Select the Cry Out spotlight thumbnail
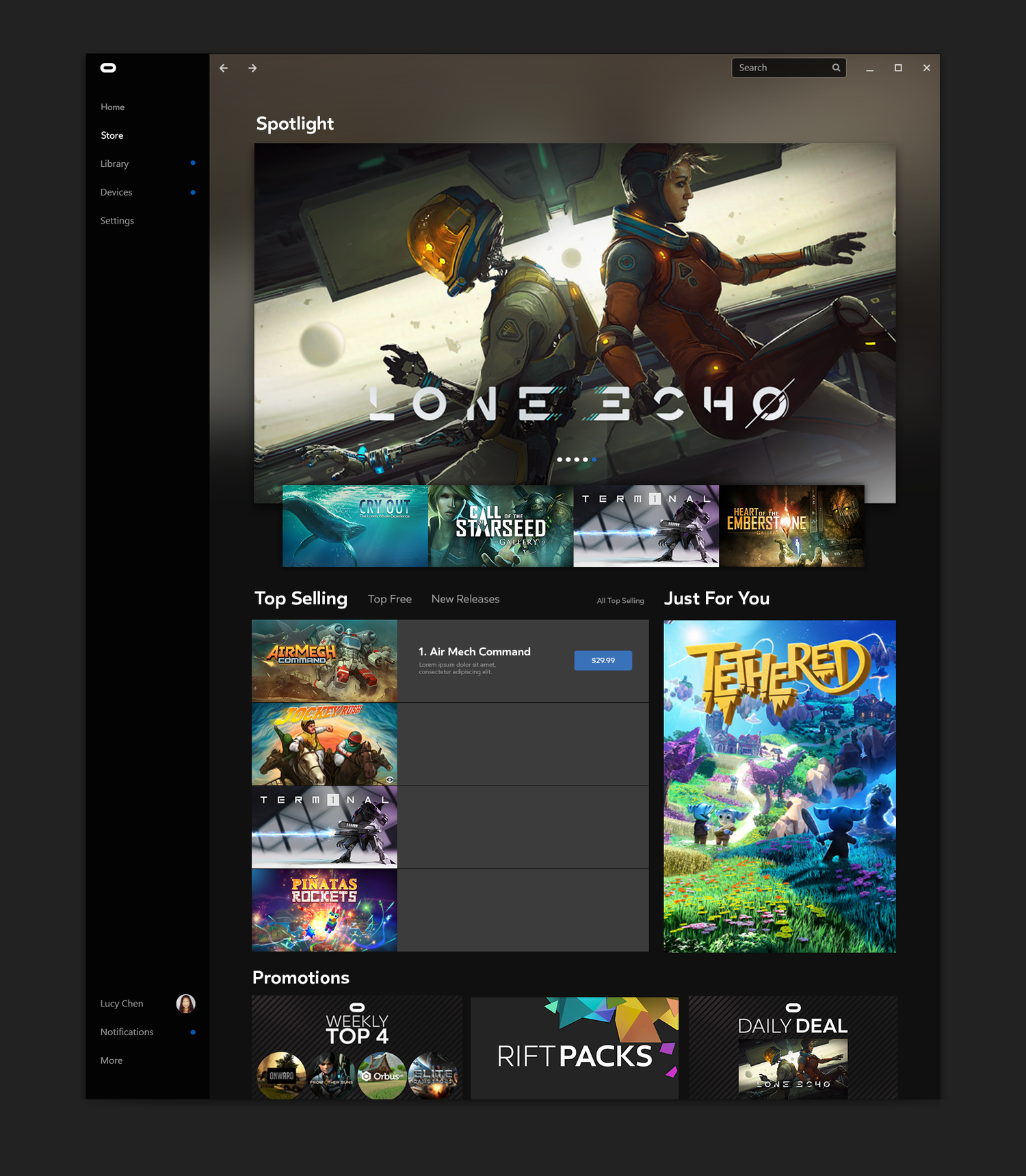Viewport: 1026px width, 1176px height. 355,526
